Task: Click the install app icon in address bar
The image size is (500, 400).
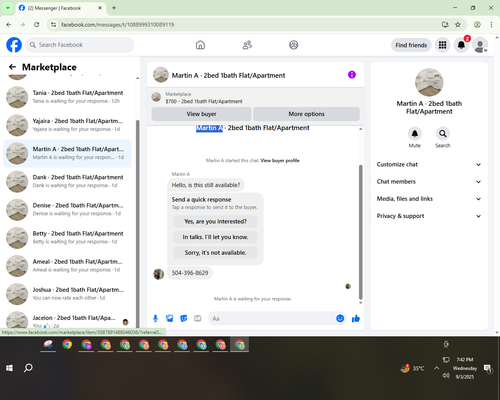Action: pos(445,25)
